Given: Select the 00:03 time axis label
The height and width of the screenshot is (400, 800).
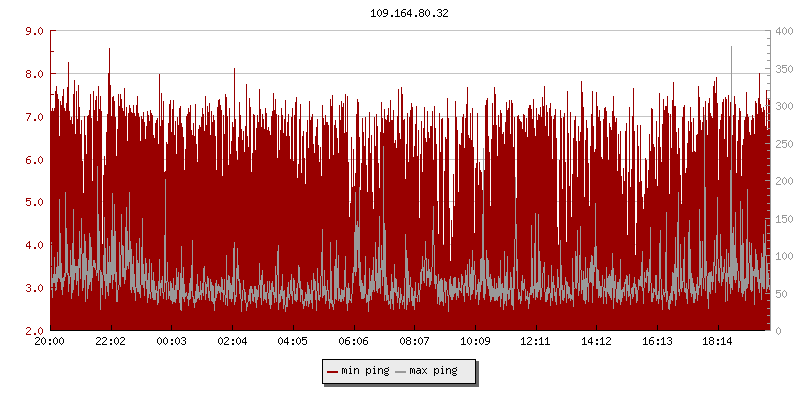Looking at the screenshot, I should [172, 341].
